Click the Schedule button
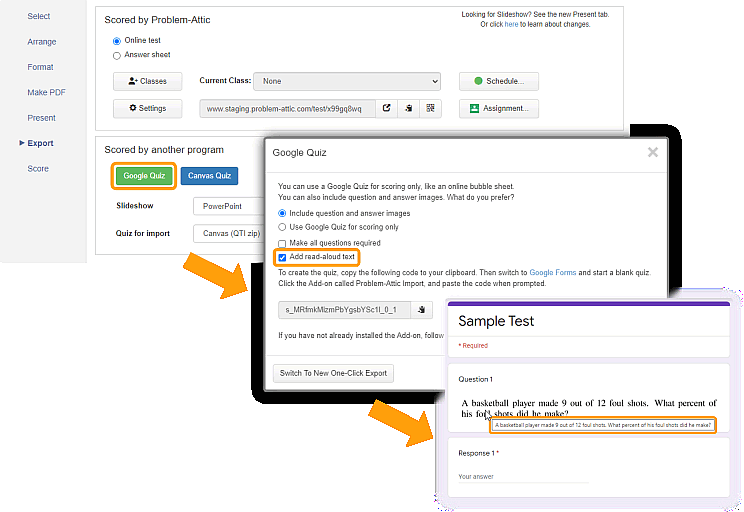The height and width of the screenshot is (512, 744). 499,81
